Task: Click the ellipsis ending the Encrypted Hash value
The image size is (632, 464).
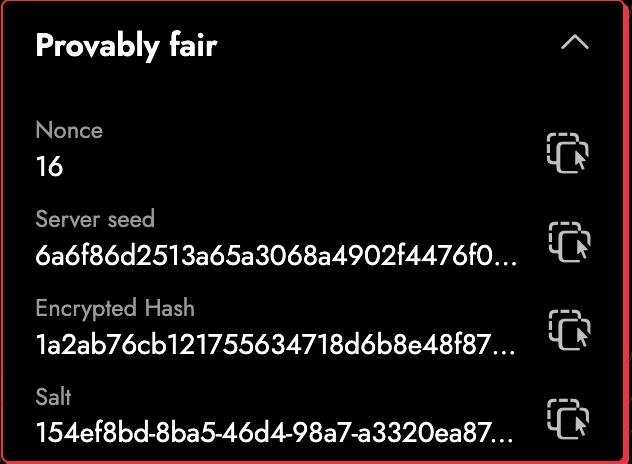Action: (x=504, y=353)
